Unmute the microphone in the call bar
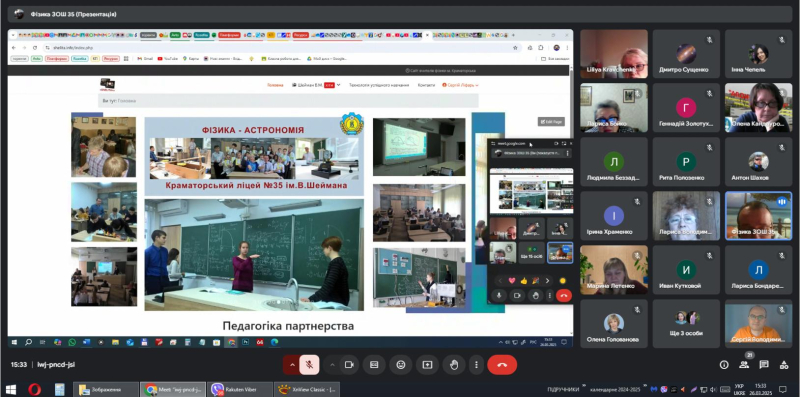Screen dimensions: 800x397 point(309,365)
